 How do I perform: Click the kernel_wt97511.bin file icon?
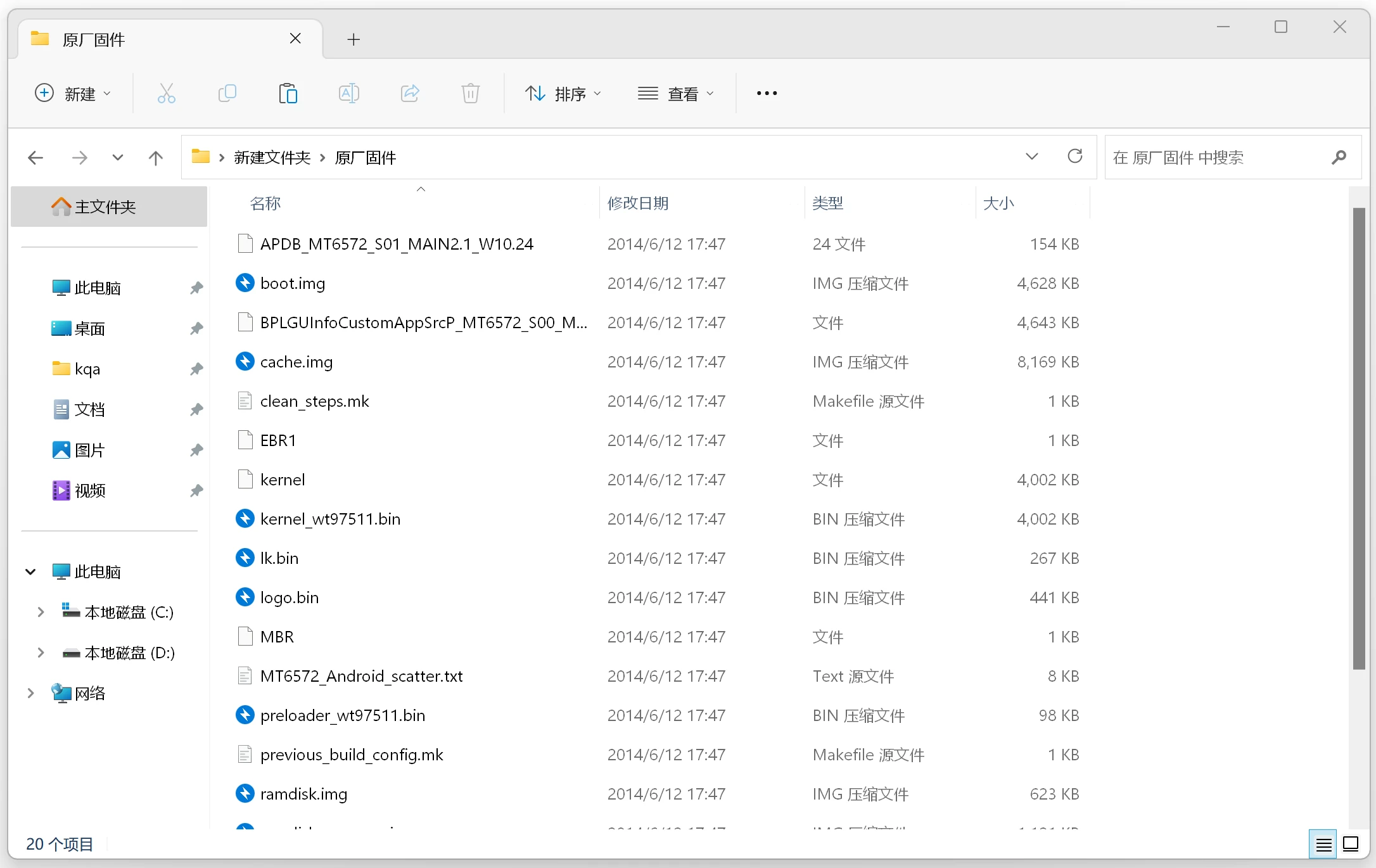point(245,518)
